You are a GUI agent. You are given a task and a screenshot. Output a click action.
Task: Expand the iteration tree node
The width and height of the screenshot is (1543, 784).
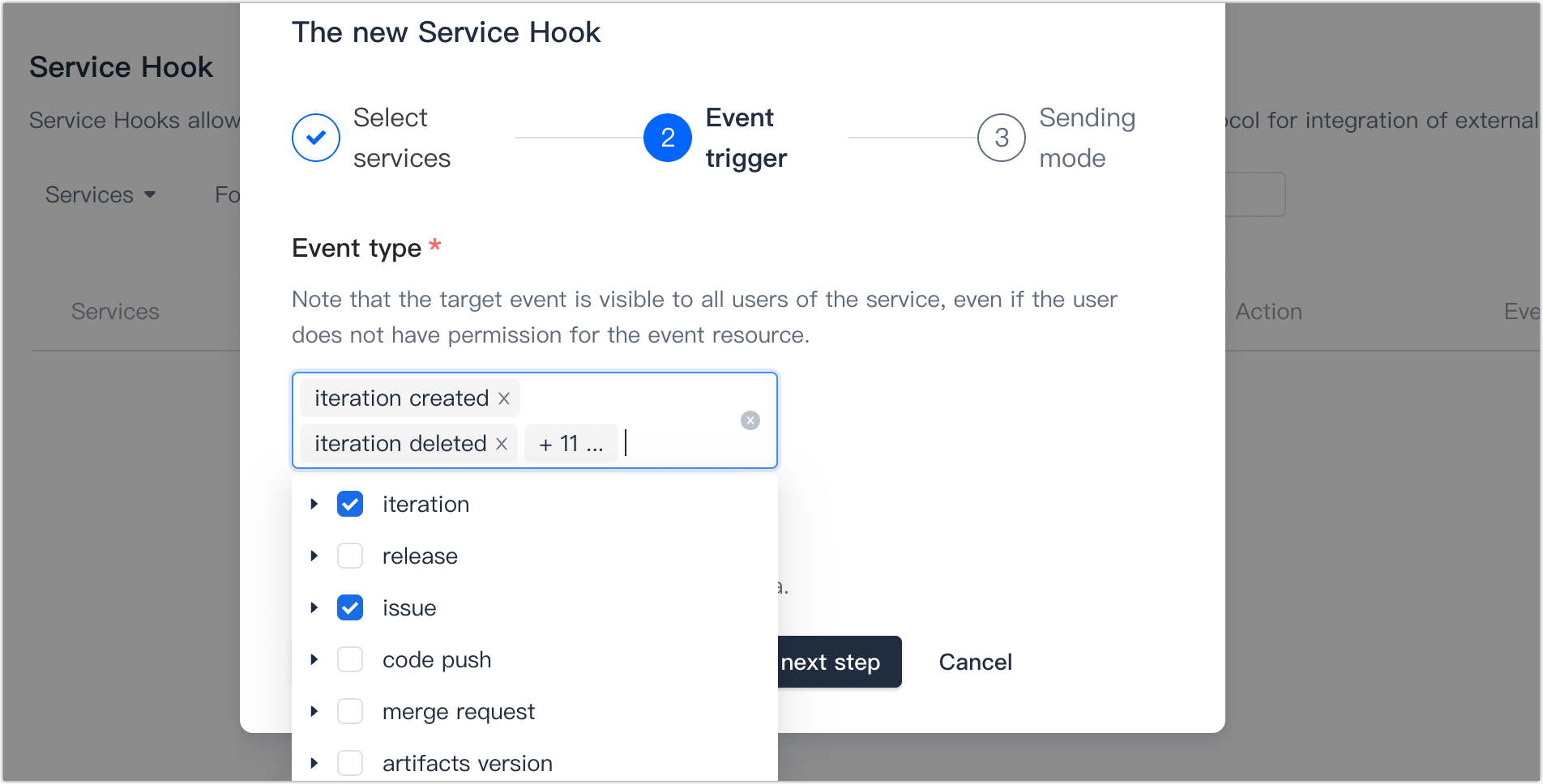314,504
